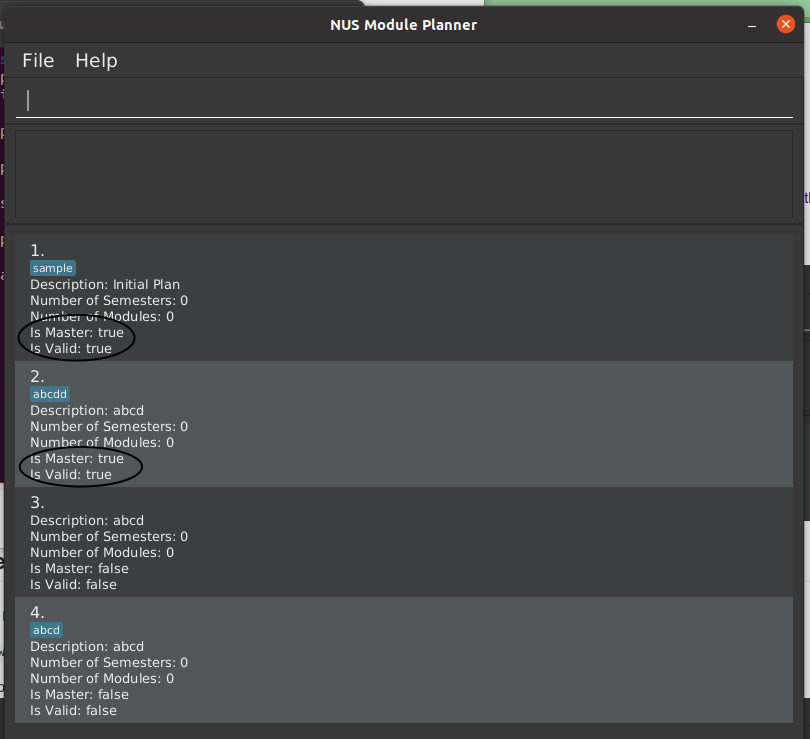Click 'Description: Initial Plan' in plan 1
The height and width of the screenshot is (739, 810).
coord(105,285)
